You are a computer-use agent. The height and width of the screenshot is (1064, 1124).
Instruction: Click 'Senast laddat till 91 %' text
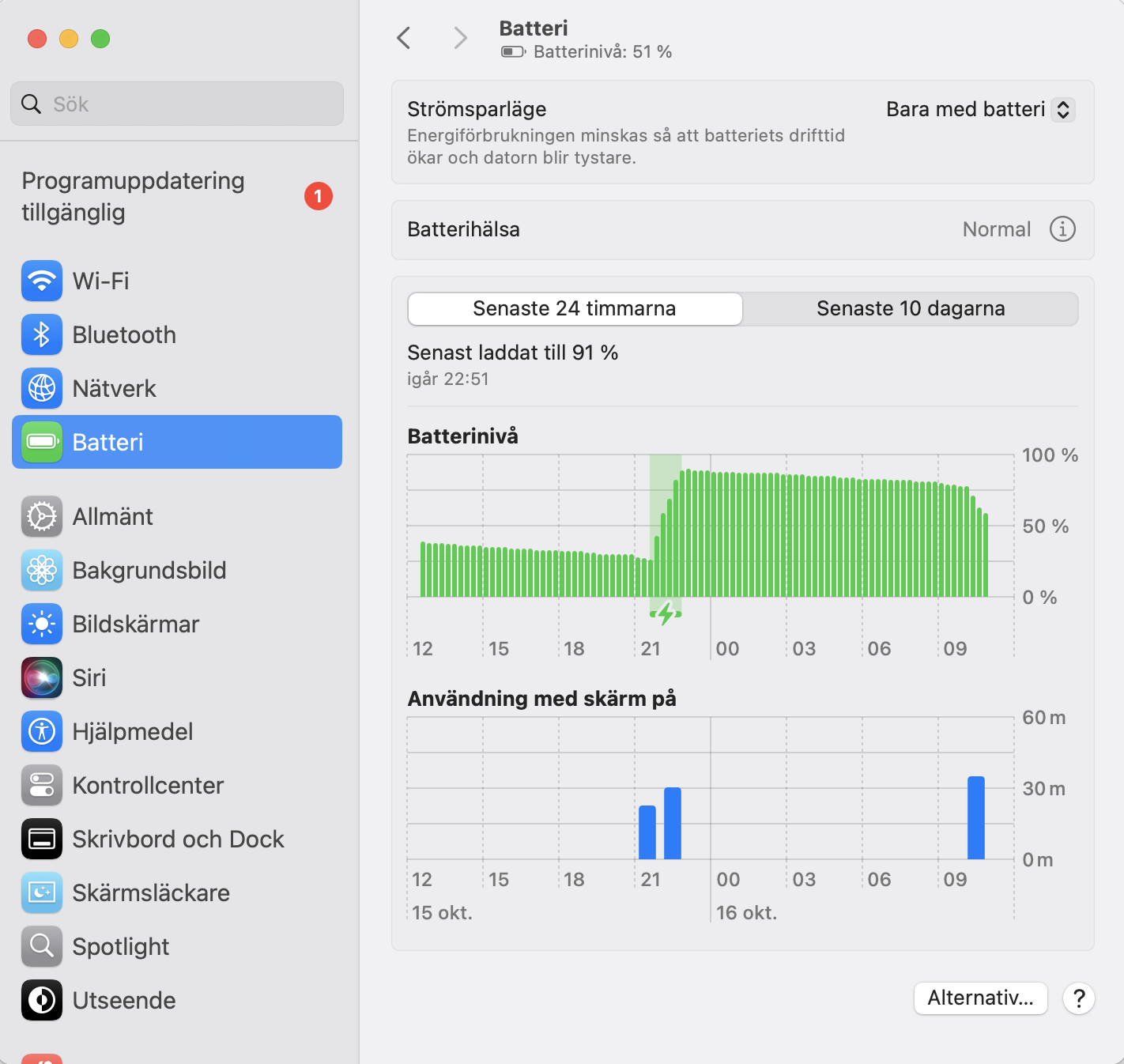[513, 353]
